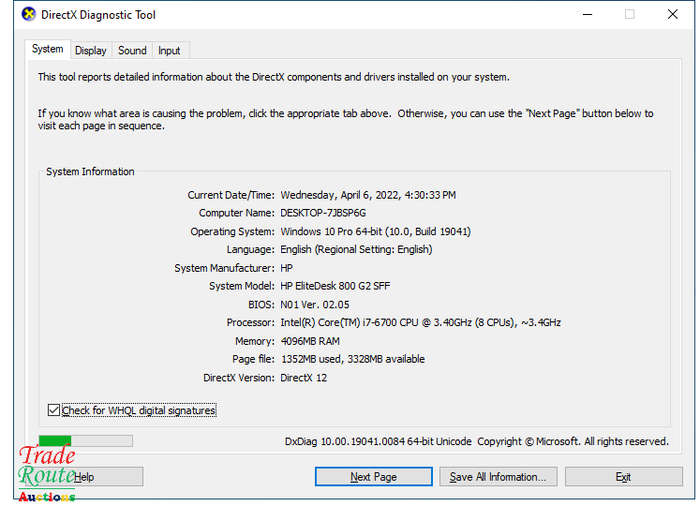Exit the diagnostic tool
This screenshot has width=700, height=521.
pos(624,477)
